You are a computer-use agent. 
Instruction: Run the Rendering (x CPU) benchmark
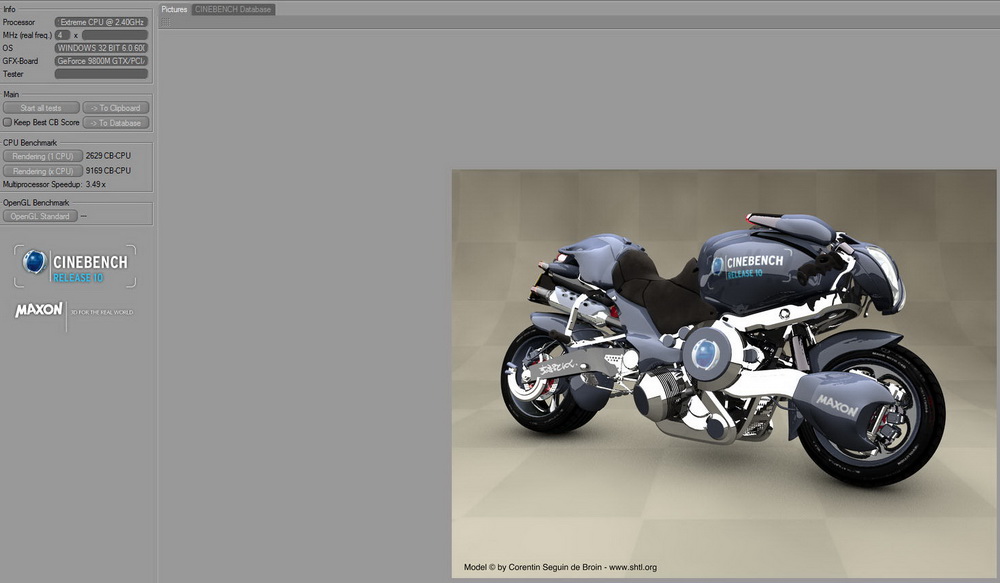pos(43,171)
